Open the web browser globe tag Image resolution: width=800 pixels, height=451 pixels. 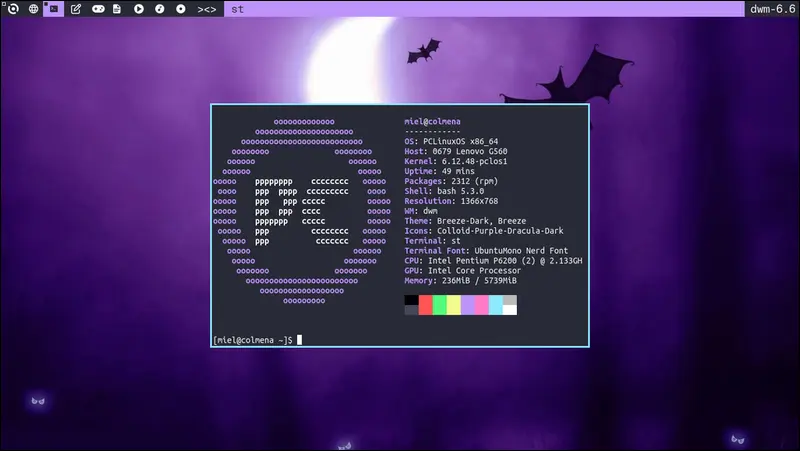click(33, 9)
